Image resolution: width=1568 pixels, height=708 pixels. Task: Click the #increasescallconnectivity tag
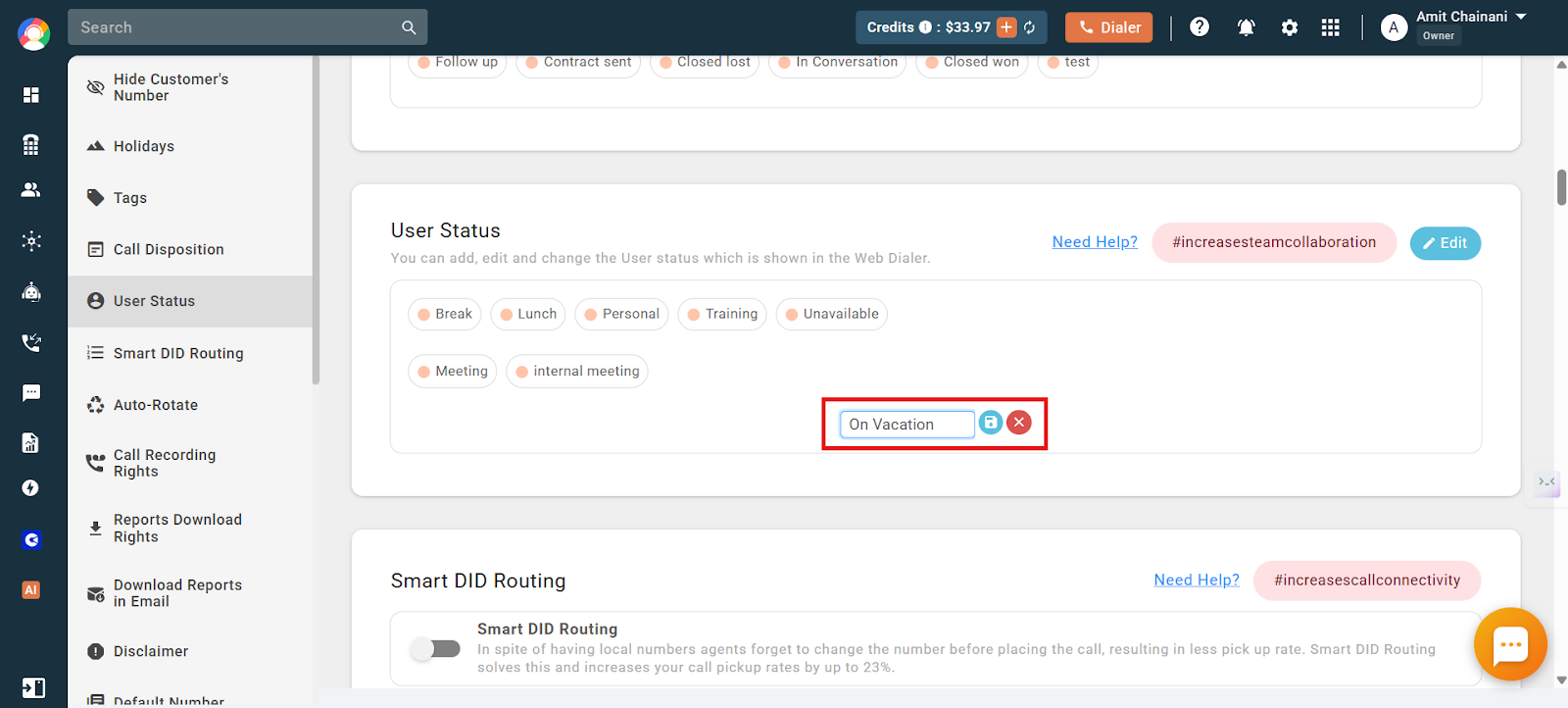pos(1367,581)
